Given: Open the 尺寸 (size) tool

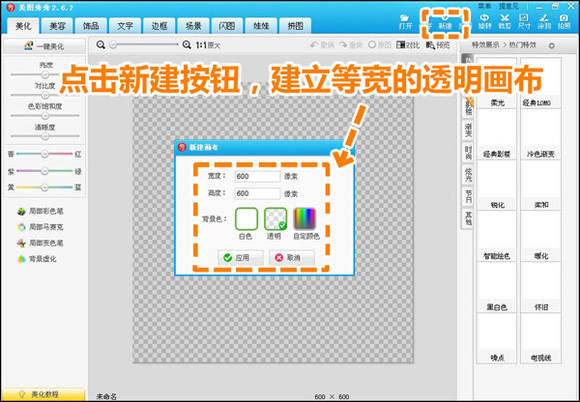Looking at the screenshot, I should tap(524, 22).
